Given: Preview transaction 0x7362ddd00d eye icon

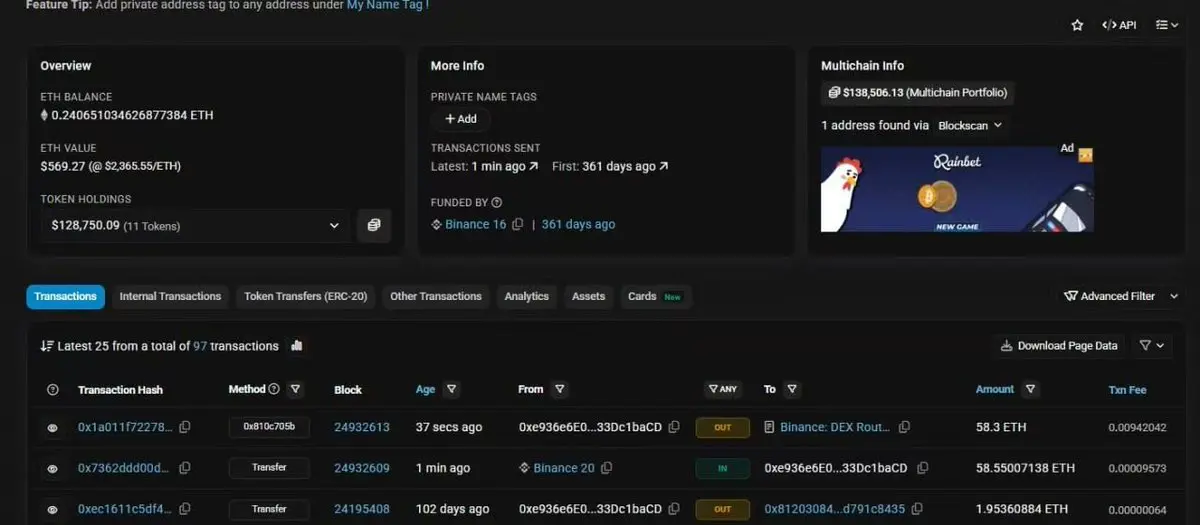Looking at the screenshot, I should click(53, 469).
